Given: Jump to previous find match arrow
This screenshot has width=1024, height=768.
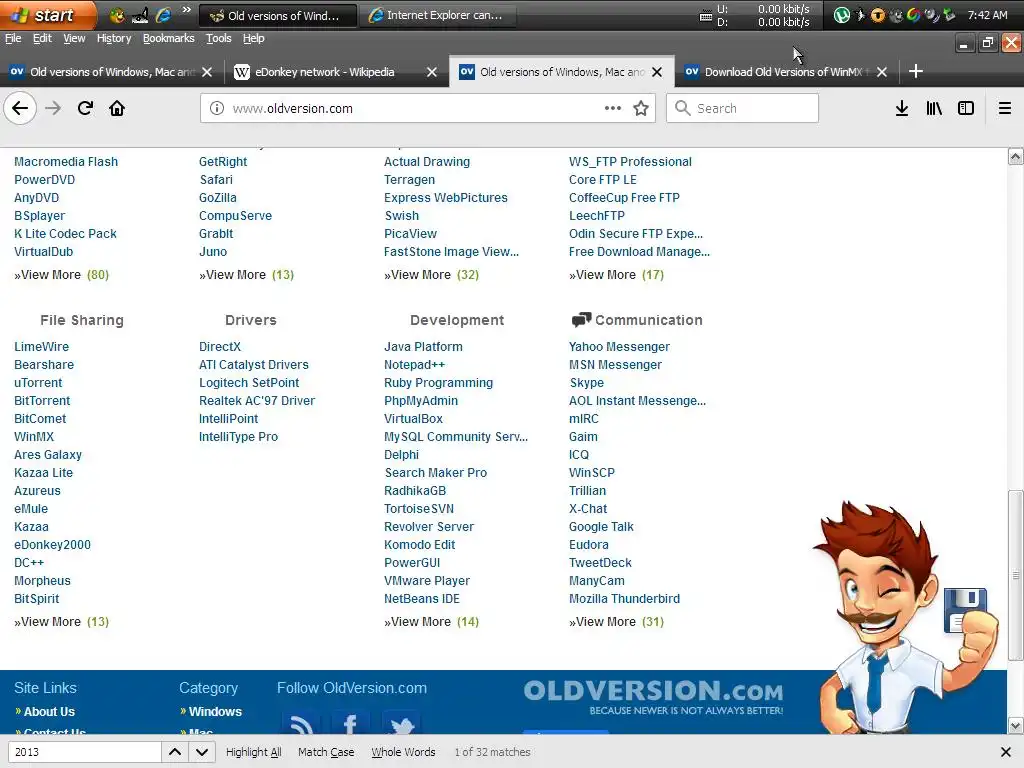Looking at the screenshot, I should coord(175,752).
